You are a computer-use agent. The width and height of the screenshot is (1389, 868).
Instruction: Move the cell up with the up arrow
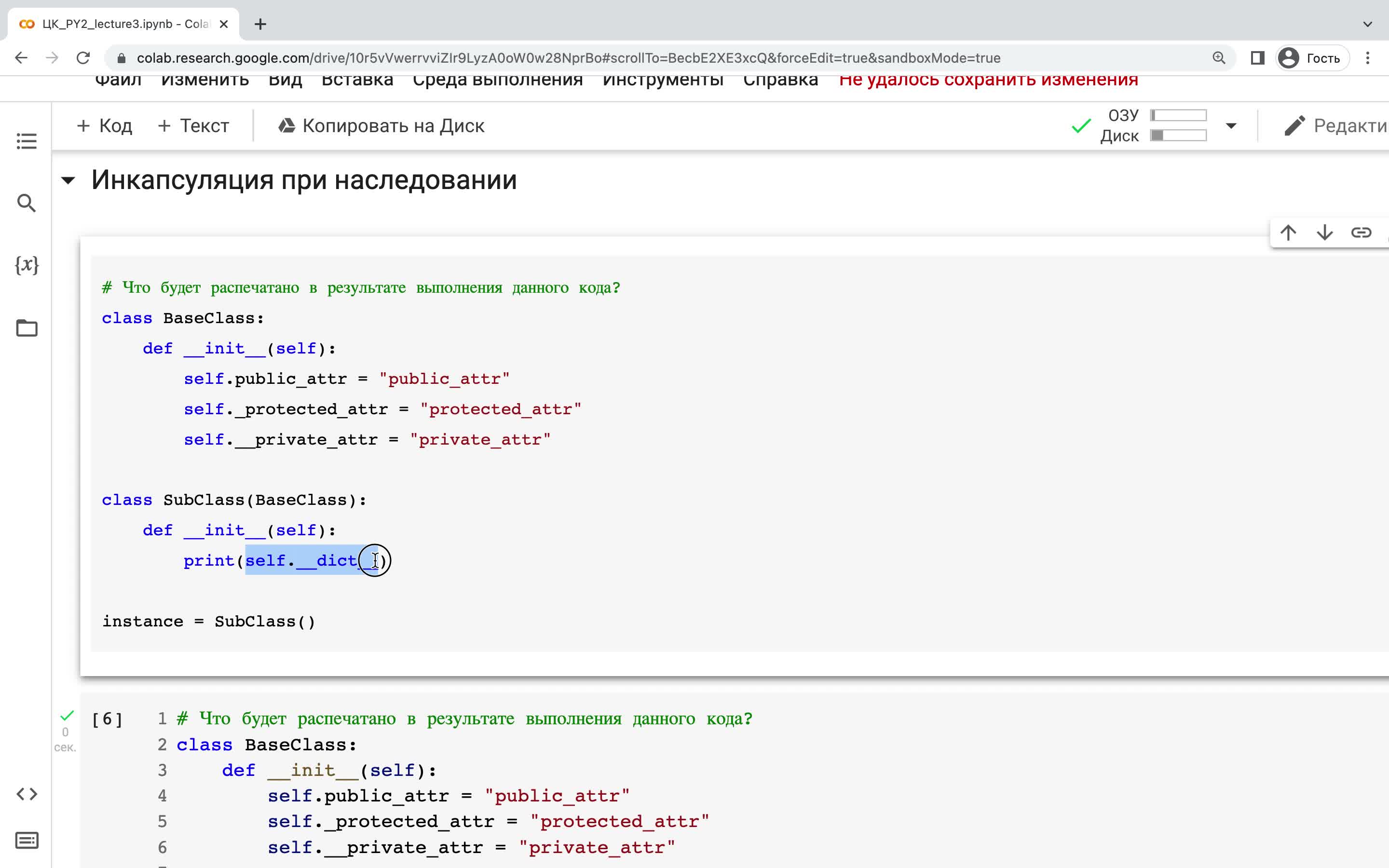[x=1289, y=232]
